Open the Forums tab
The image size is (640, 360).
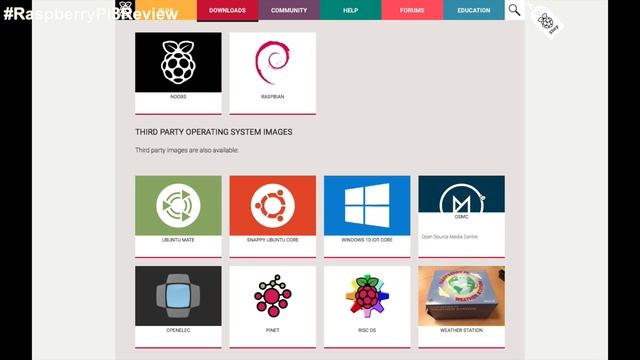tap(412, 10)
